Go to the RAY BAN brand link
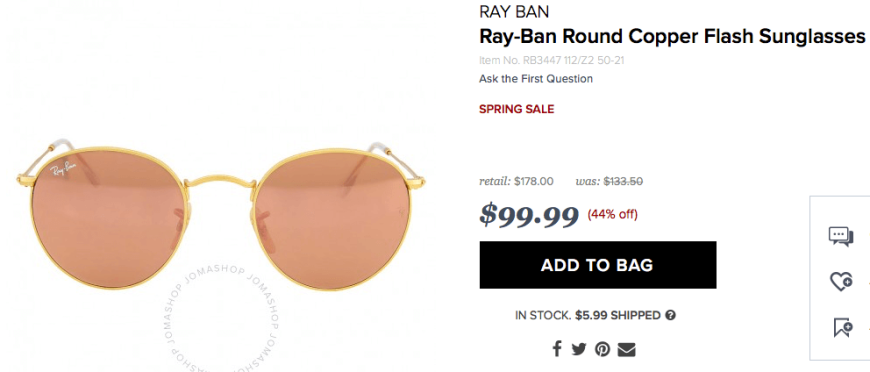This screenshot has width=870, height=372. pyautogui.click(x=514, y=12)
